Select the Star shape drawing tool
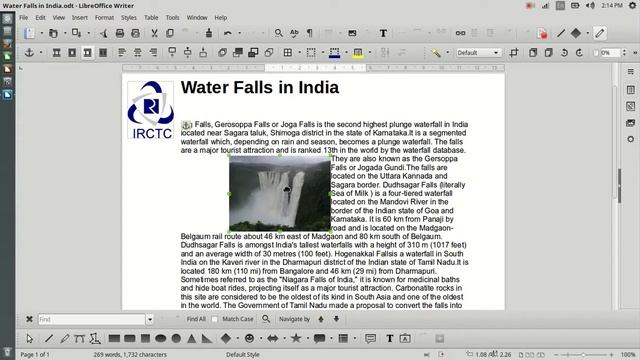The width and height of the screenshot is (640, 360). [296, 338]
